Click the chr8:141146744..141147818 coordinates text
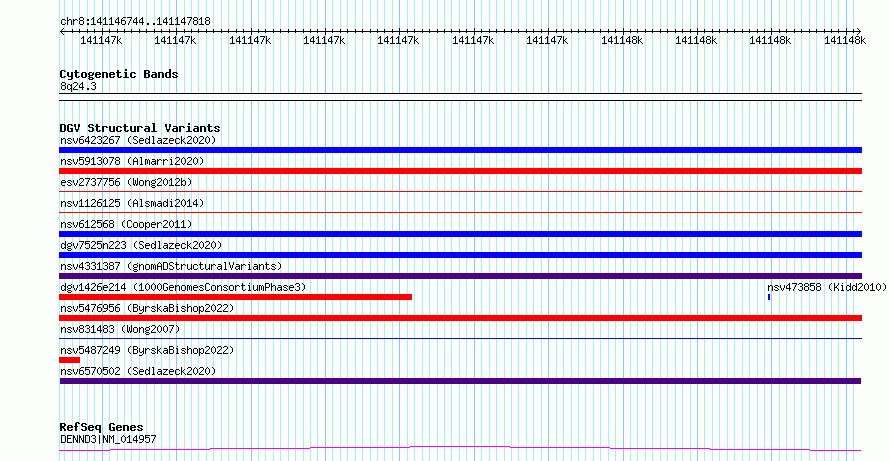 (x=135, y=22)
